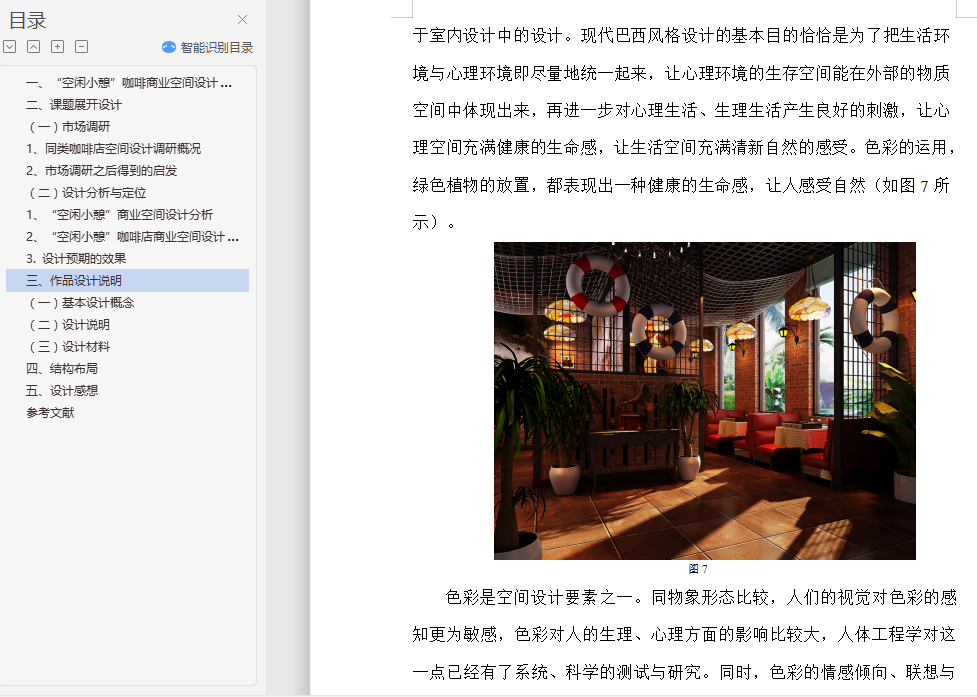Screen dimensions: 977x697
Task: Click the 图 7 caption text
Action: point(698,569)
